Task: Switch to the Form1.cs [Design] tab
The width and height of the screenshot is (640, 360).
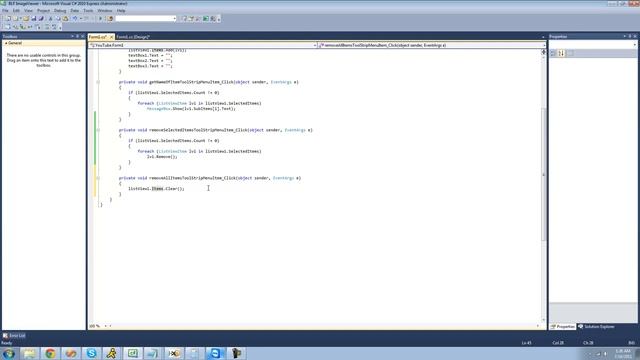Action: [x=133, y=37]
